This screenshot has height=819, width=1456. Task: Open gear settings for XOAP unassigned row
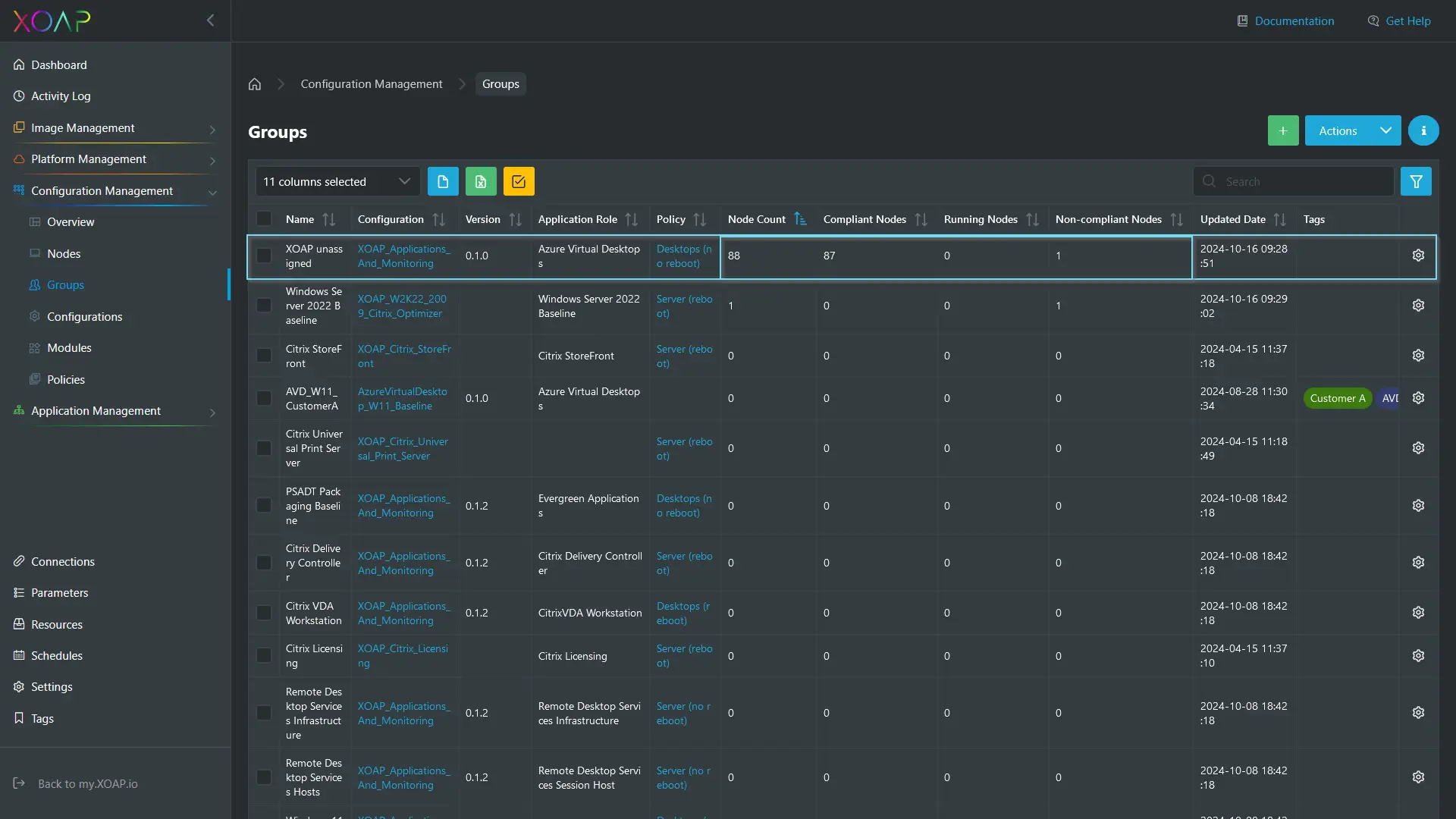click(x=1418, y=256)
